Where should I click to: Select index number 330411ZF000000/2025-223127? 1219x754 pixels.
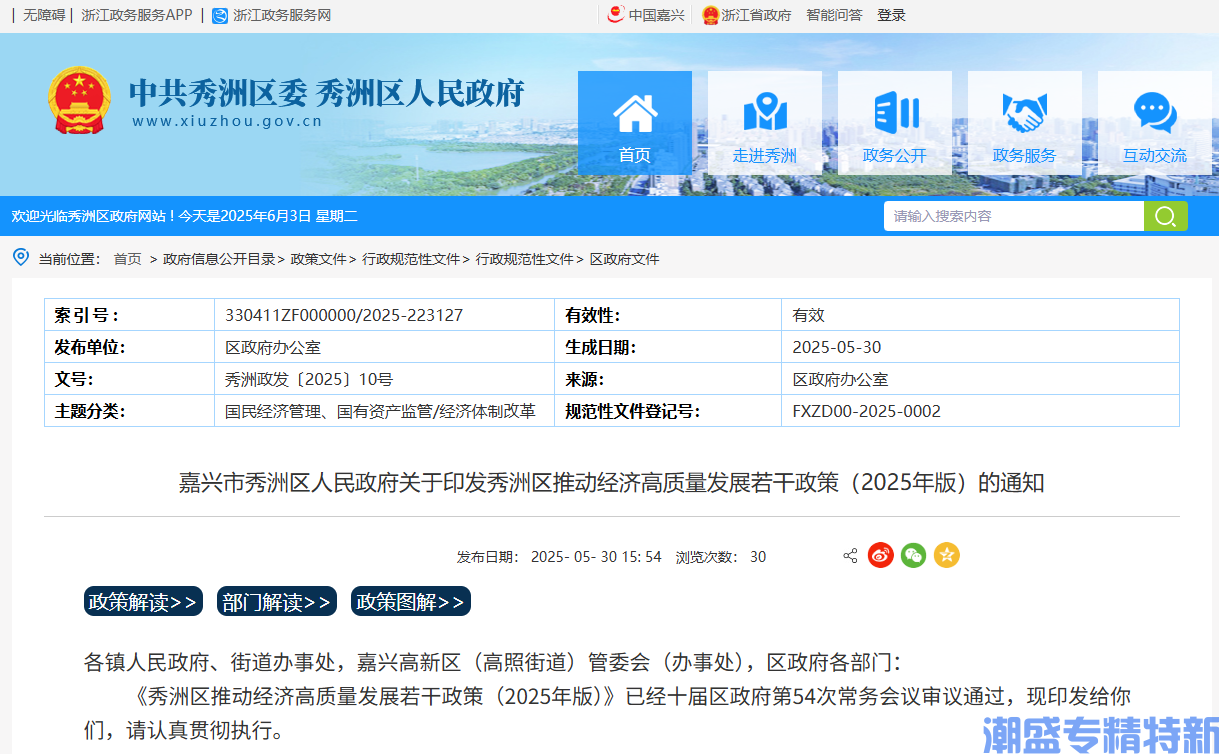[x=344, y=315]
